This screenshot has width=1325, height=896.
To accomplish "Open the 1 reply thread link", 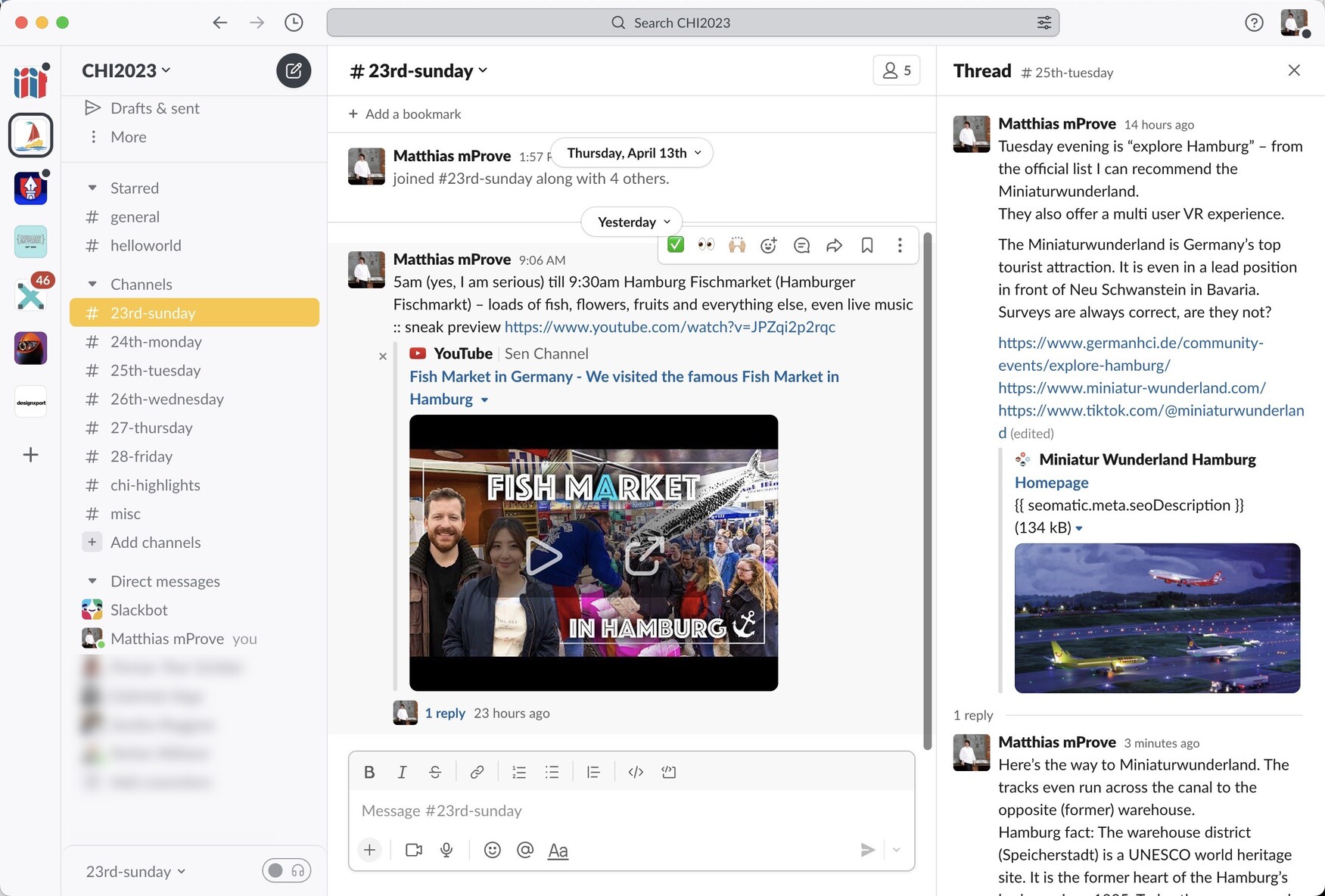I will (x=445, y=713).
